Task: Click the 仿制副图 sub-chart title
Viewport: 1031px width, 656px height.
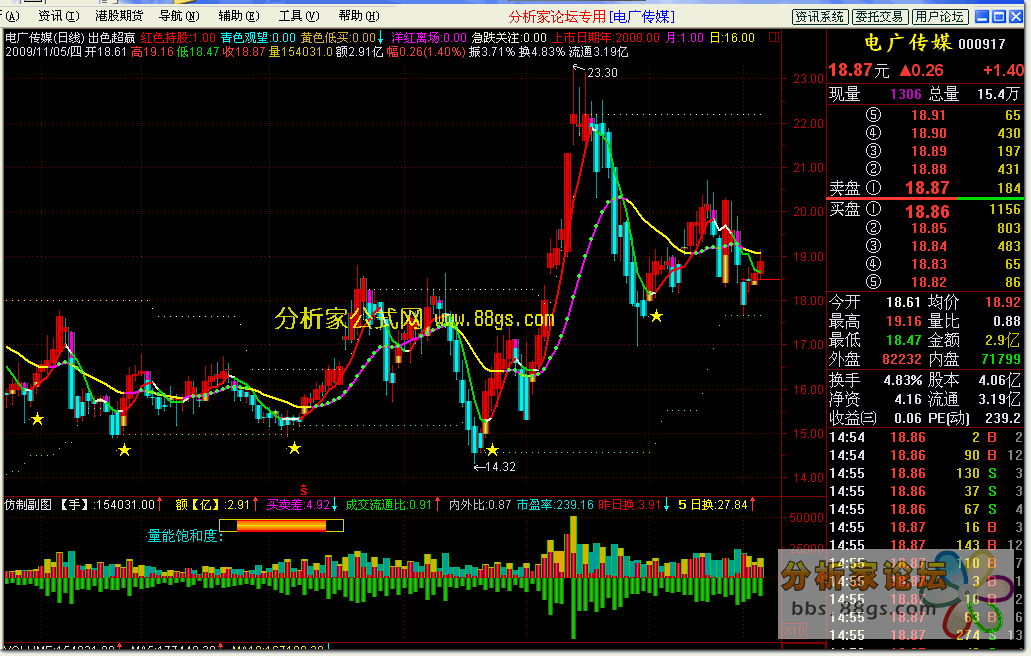Action: pos(28,505)
